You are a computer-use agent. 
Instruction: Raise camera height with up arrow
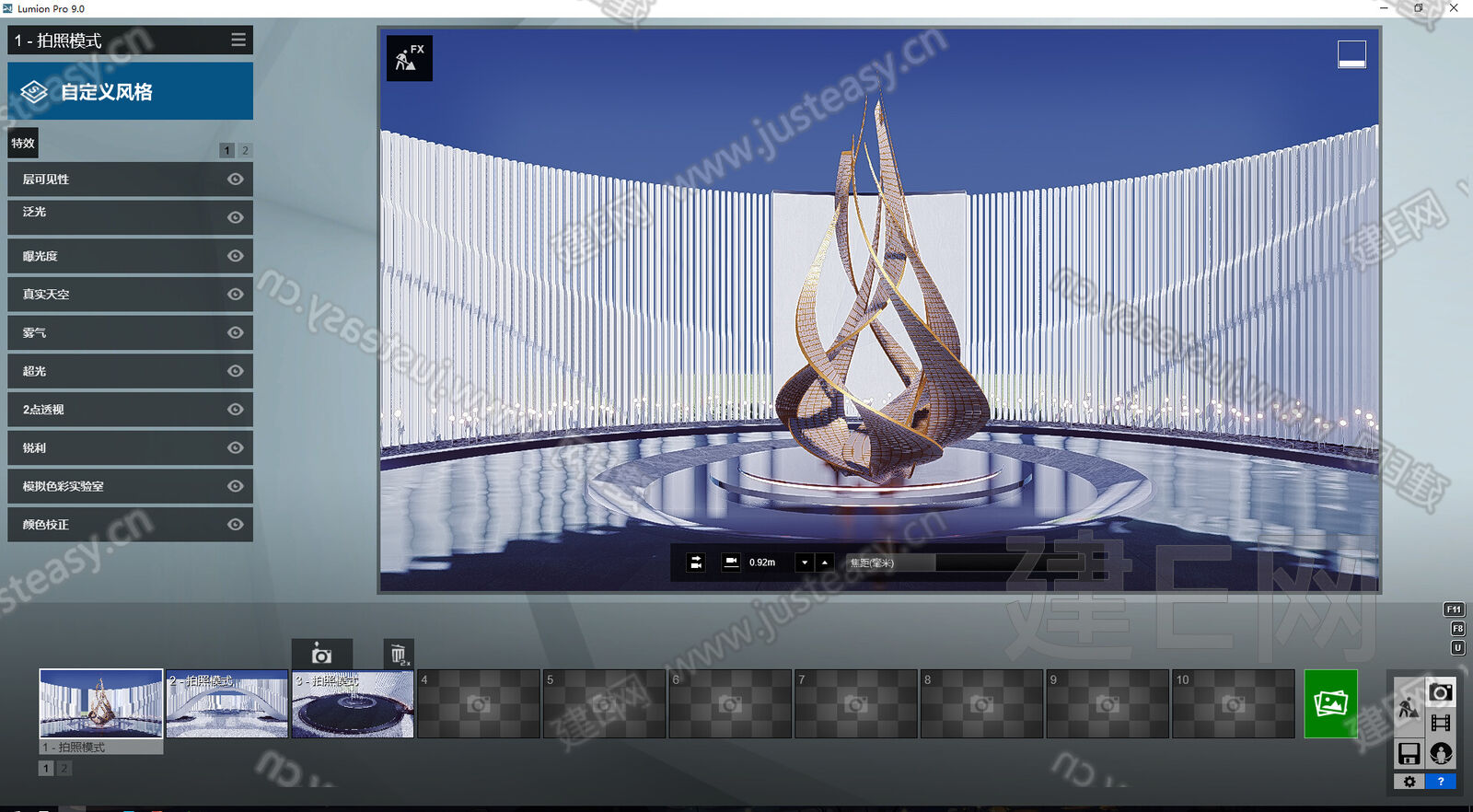point(825,562)
